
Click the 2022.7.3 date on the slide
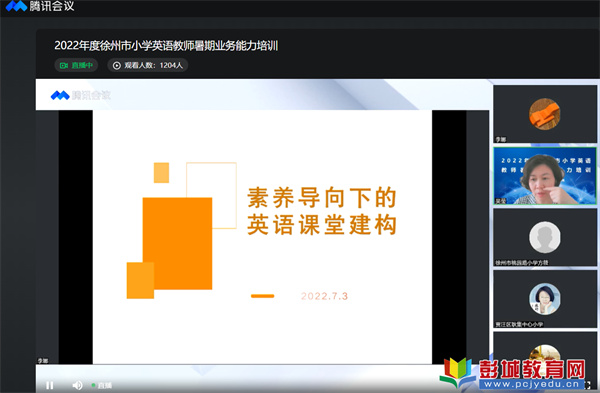point(324,296)
